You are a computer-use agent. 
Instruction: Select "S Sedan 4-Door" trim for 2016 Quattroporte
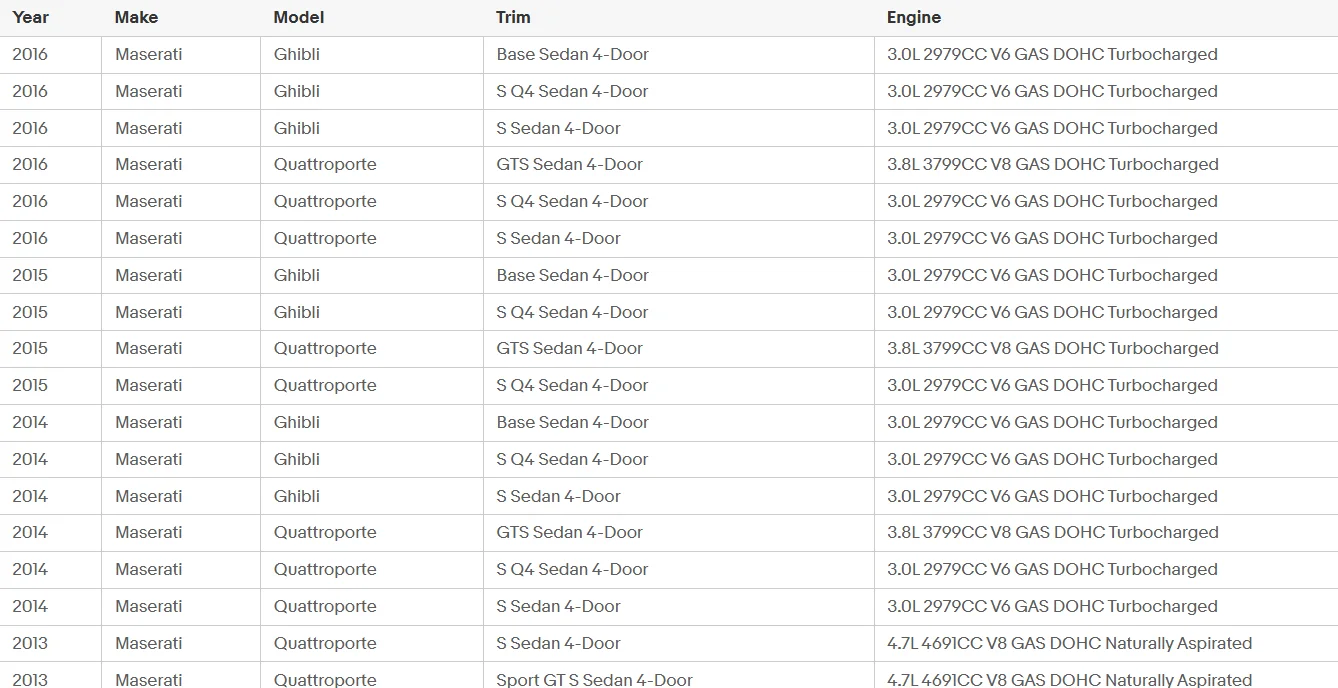[x=559, y=238]
